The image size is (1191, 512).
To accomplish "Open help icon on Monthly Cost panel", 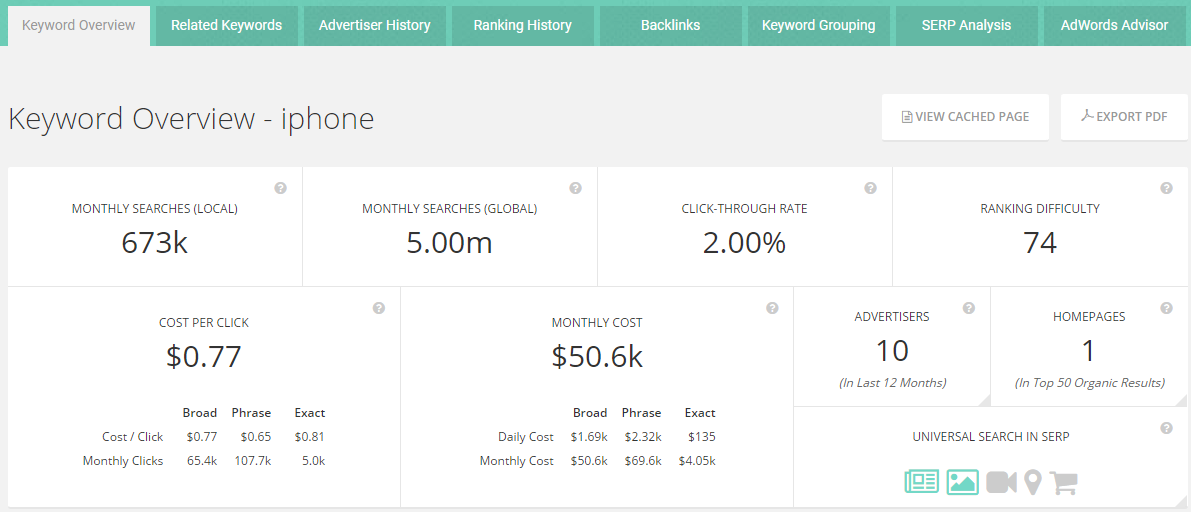I will (x=772, y=308).
